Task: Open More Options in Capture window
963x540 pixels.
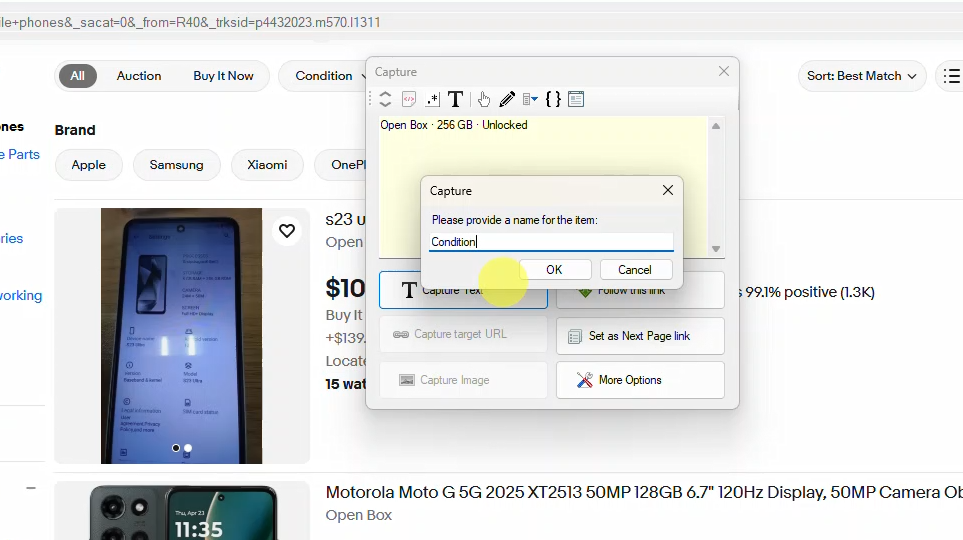Action: [x=640, y=380]
